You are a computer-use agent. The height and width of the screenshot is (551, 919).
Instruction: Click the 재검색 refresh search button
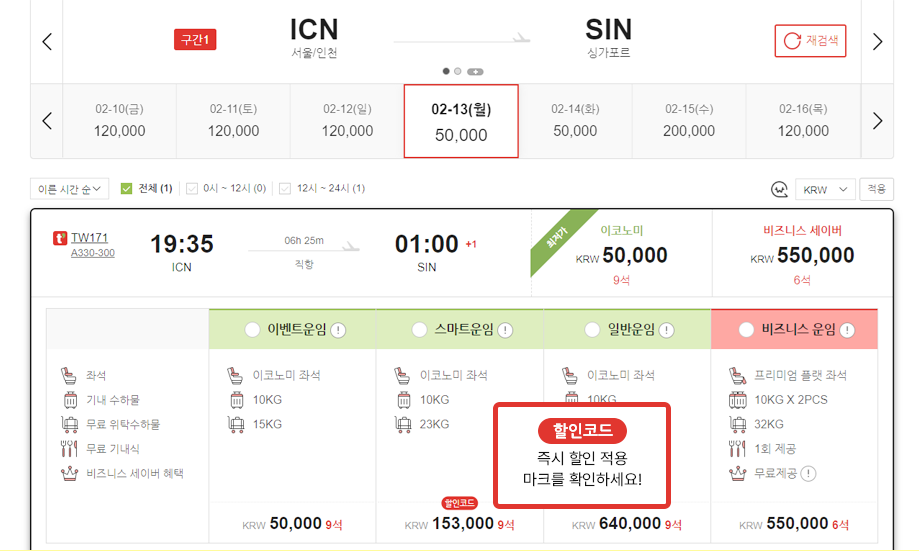810,41
